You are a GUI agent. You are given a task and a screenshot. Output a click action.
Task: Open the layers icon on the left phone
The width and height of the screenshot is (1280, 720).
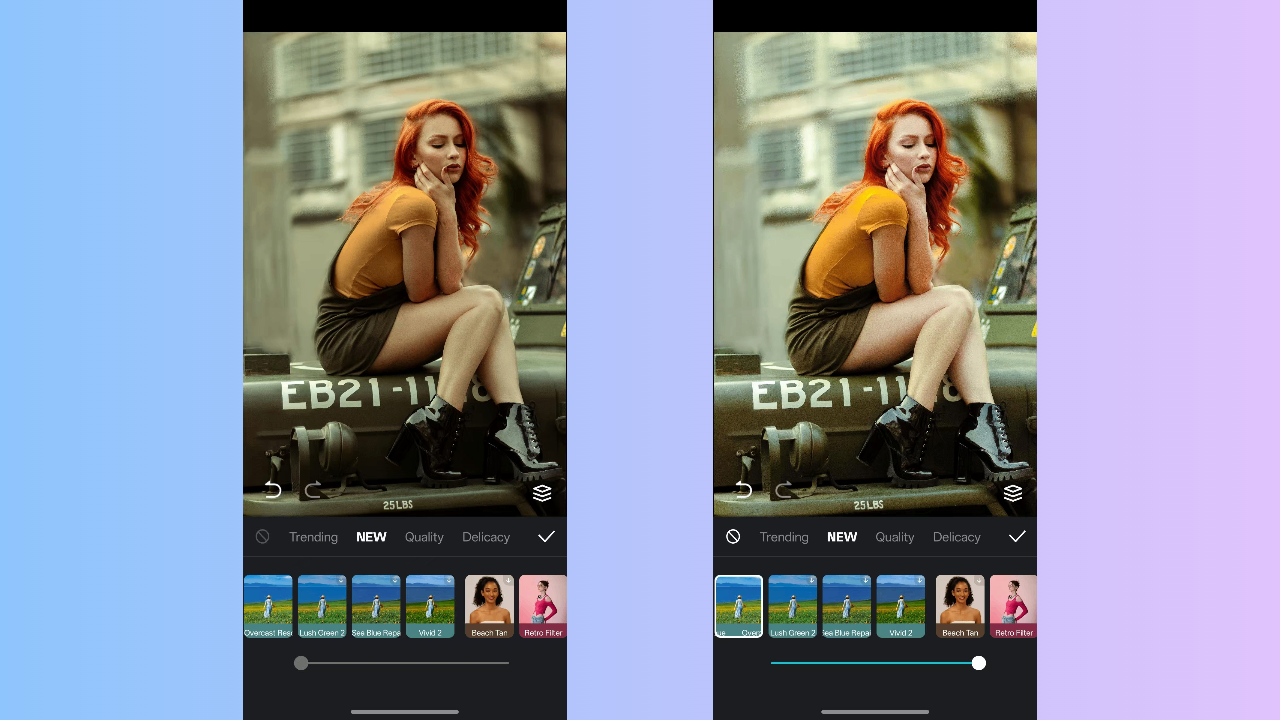pyautogui.click(x=542, y=492)
